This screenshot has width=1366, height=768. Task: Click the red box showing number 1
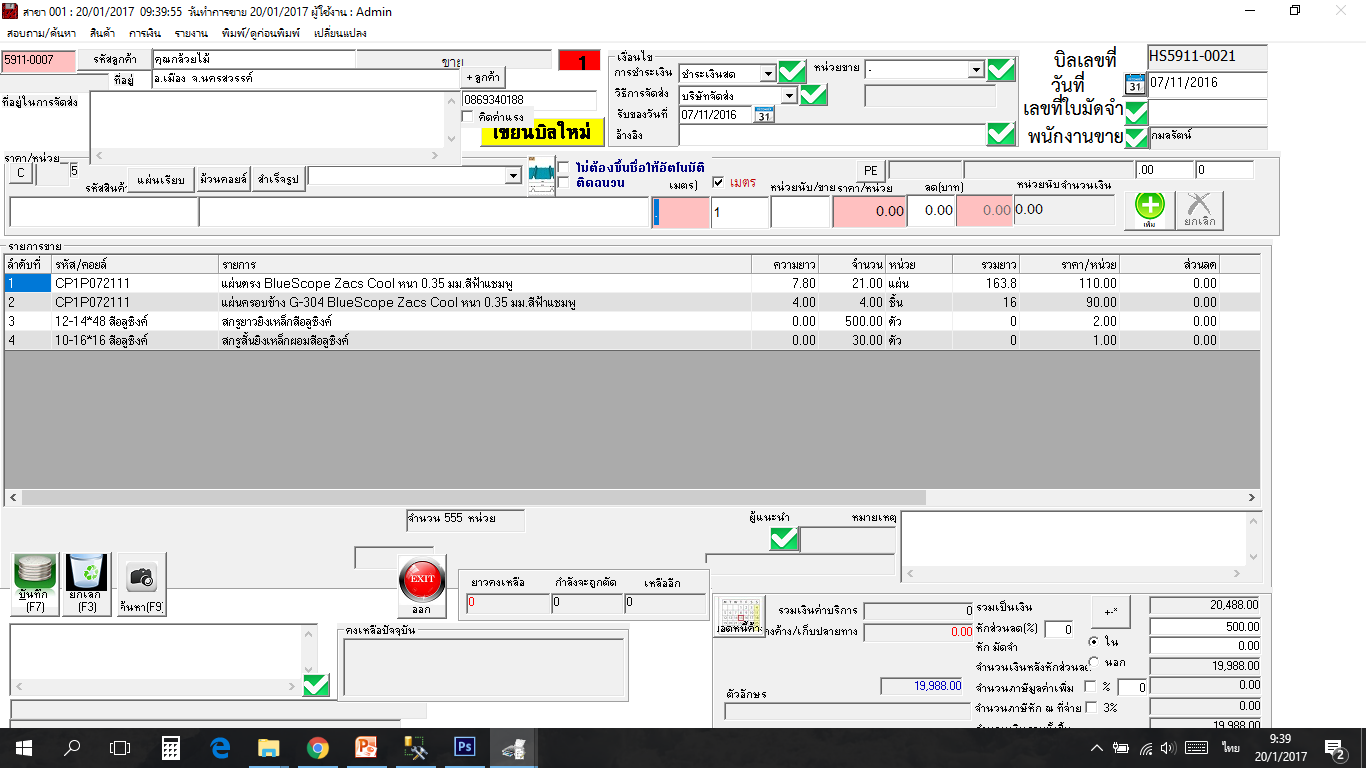(x=580, y=61)
